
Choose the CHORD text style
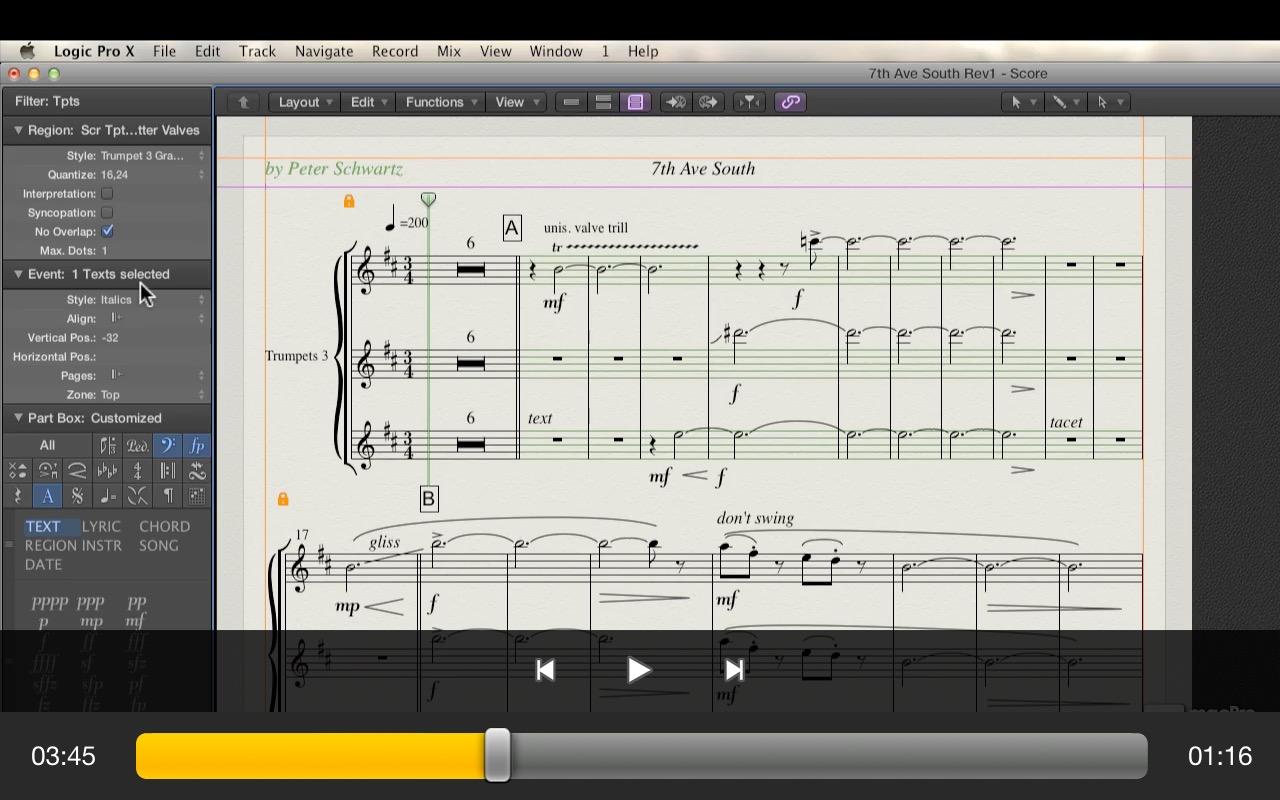point(164,526)
